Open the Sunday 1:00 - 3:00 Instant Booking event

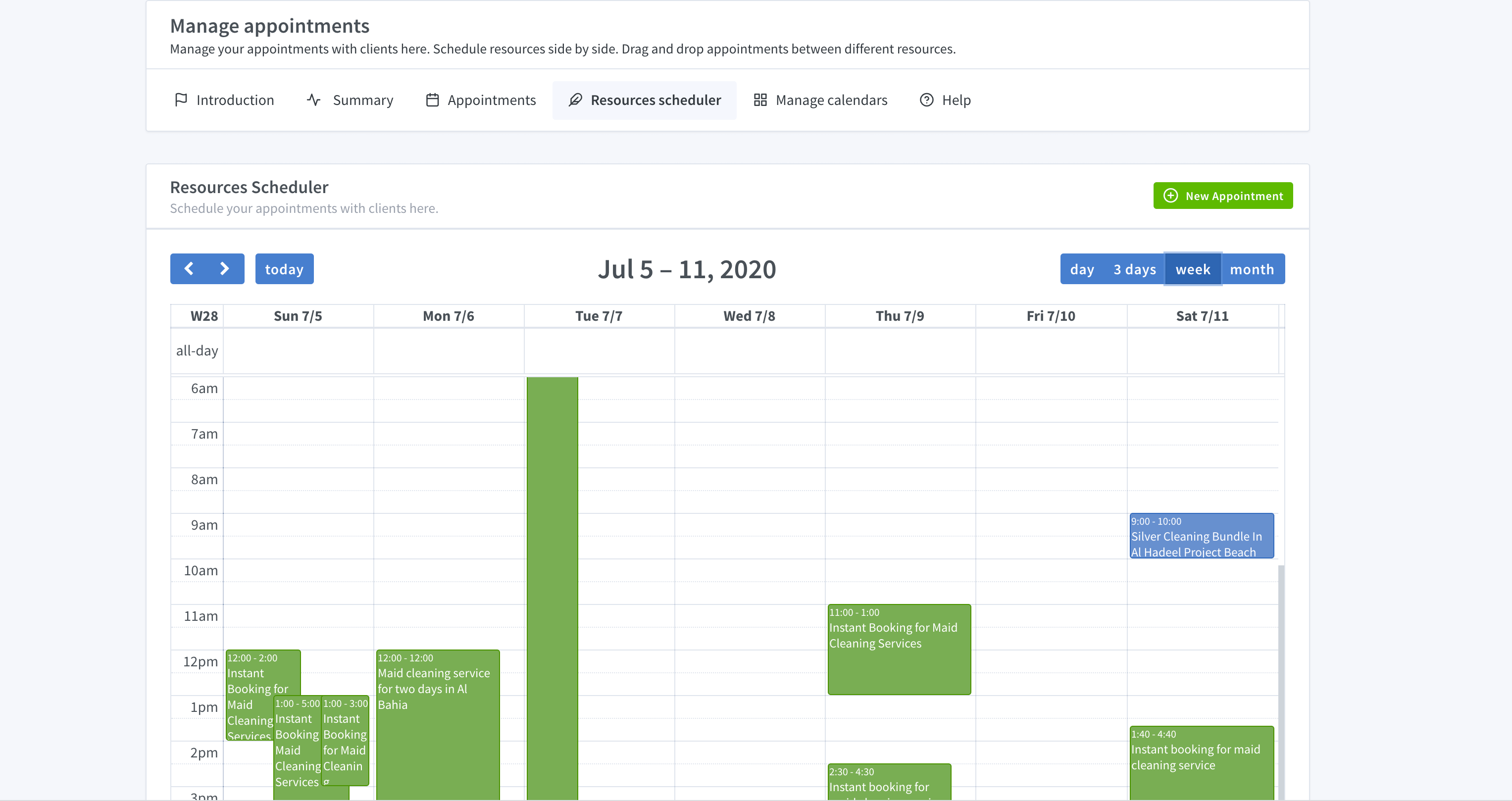(345, 741)
